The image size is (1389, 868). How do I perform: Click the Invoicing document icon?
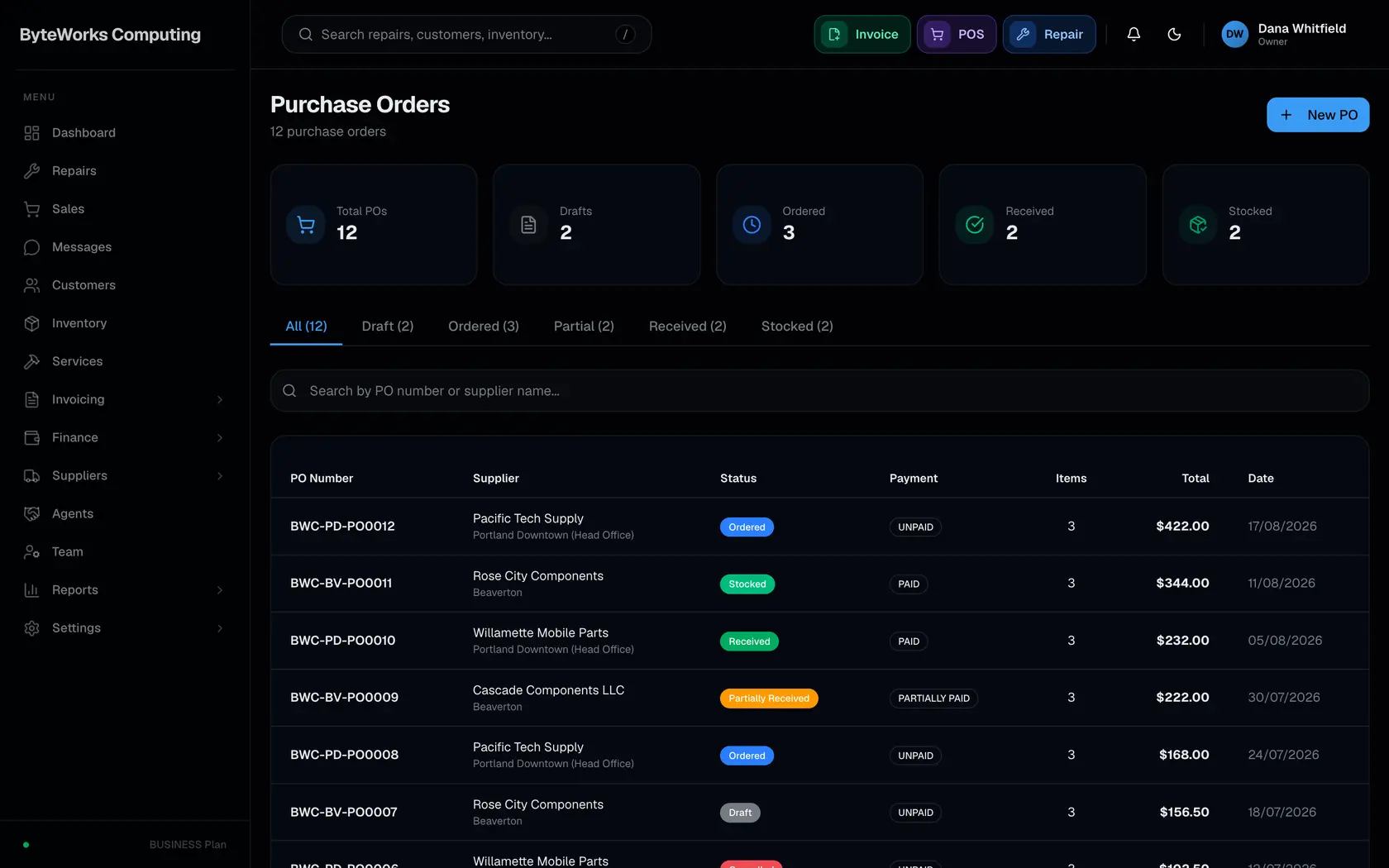[x=31, y=399]
